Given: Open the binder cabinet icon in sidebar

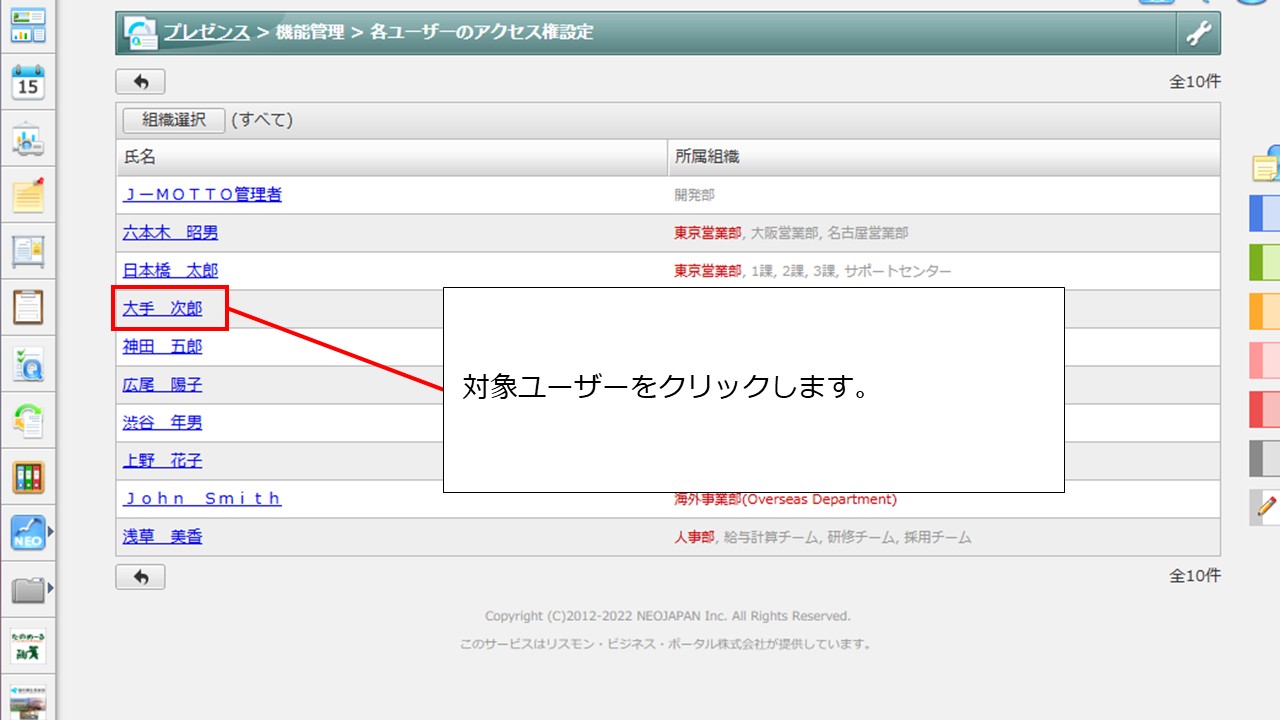Looking at the screenshot, I should pos(28,478).
